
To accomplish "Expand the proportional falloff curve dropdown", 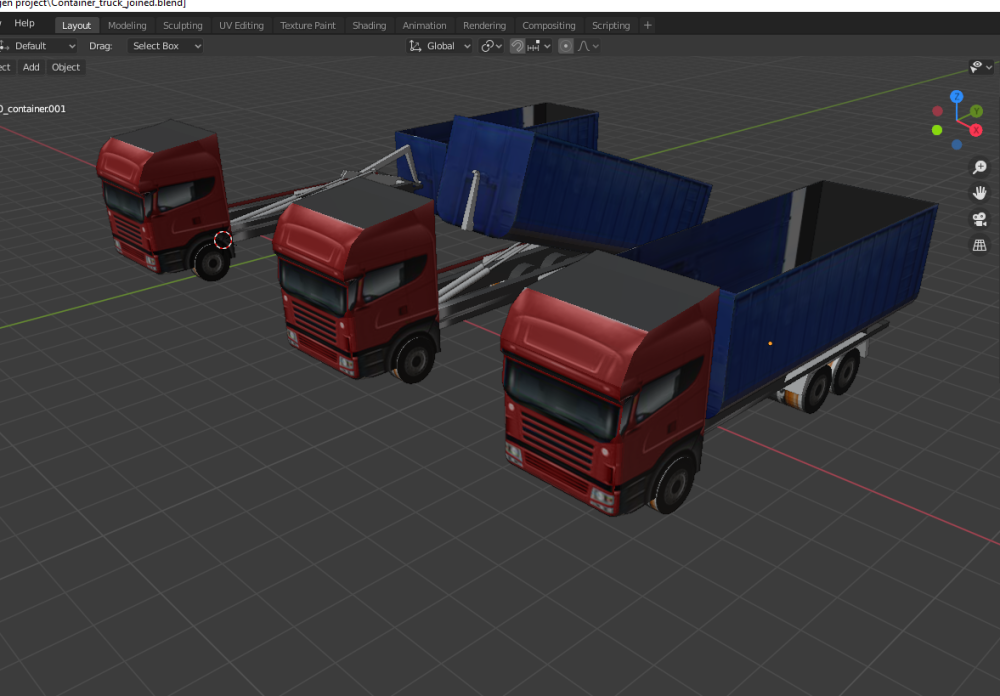I will pos(589,46).
